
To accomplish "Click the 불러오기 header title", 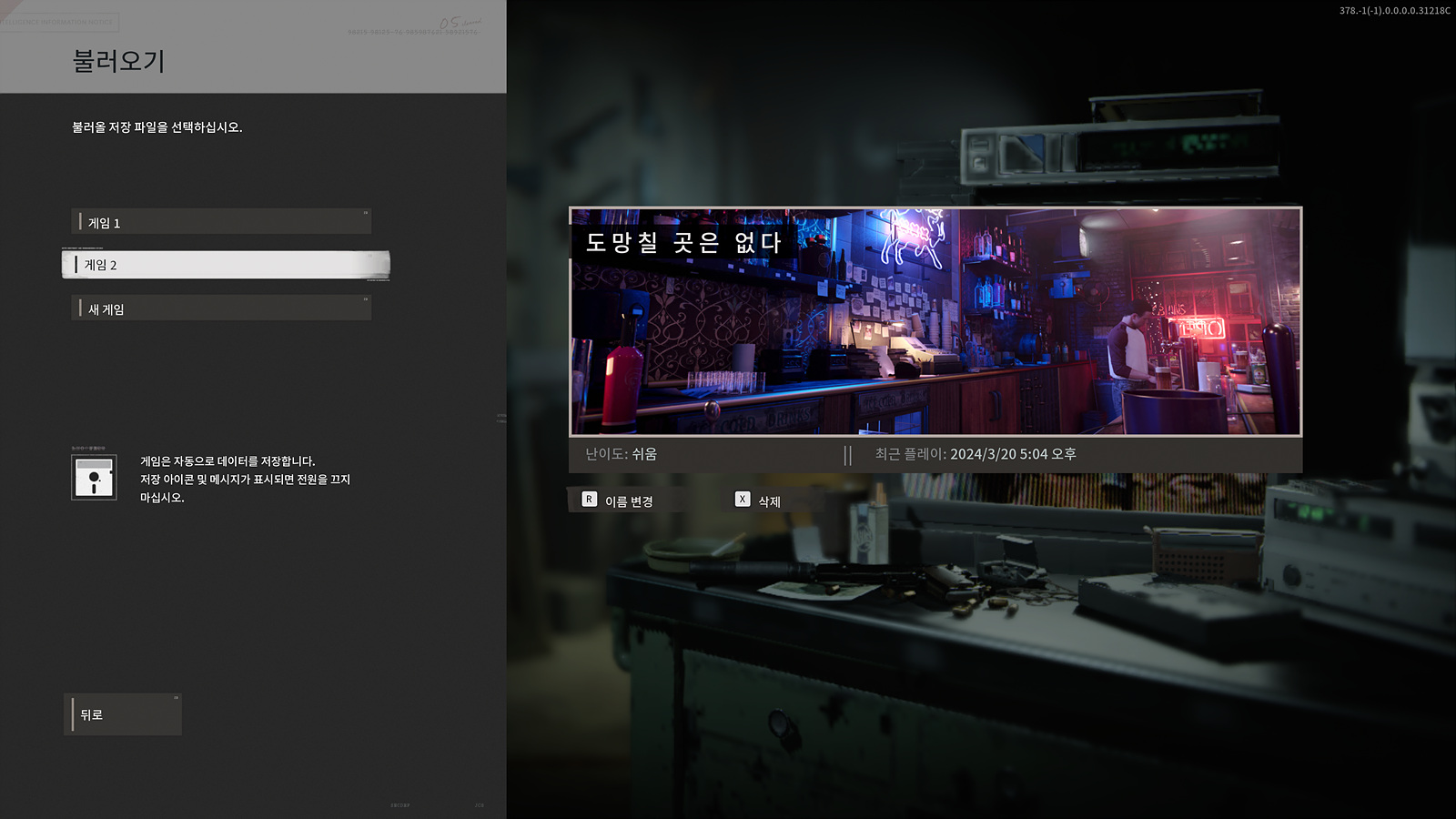I will [x=118, y=61].
